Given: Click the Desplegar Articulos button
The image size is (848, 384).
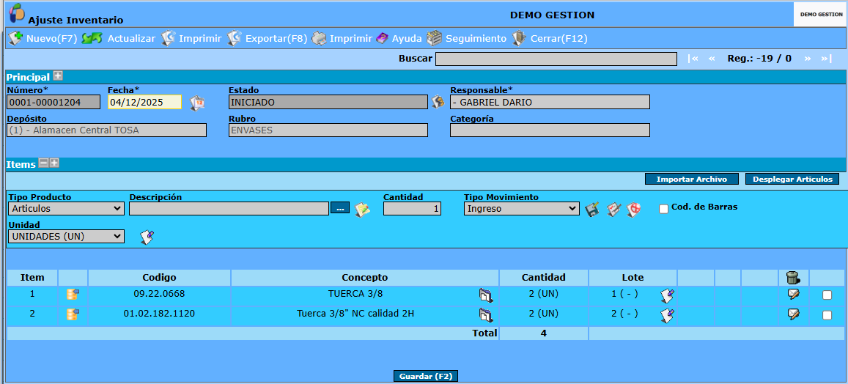Looking at the screenshot, I should tap(792, 179).
